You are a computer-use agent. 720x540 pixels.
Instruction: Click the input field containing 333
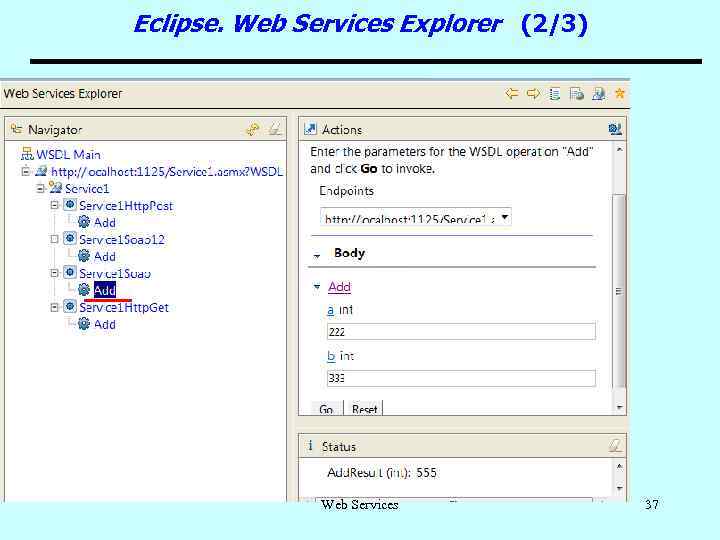461,378
